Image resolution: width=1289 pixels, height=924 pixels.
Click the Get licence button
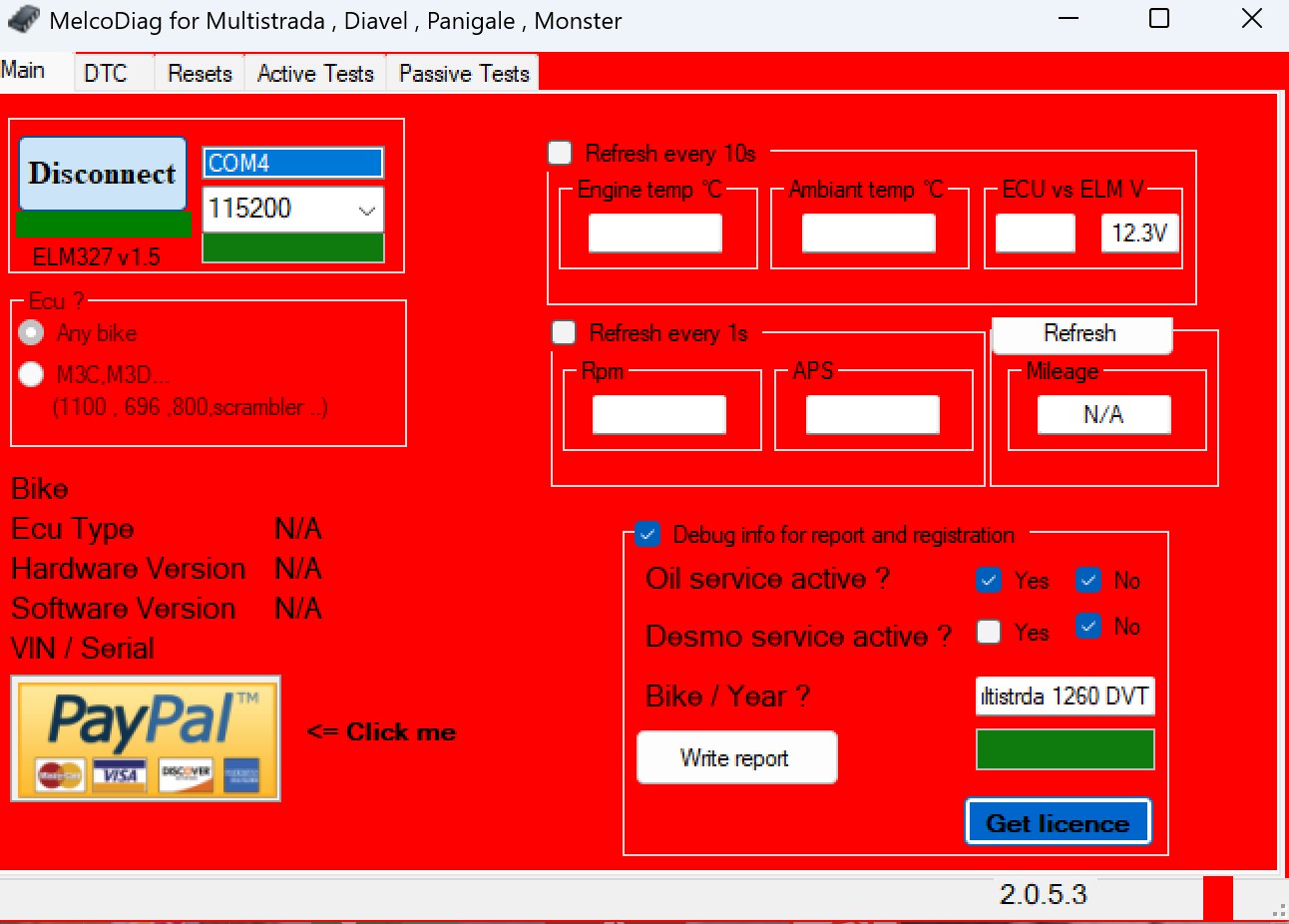point(1058,822)
